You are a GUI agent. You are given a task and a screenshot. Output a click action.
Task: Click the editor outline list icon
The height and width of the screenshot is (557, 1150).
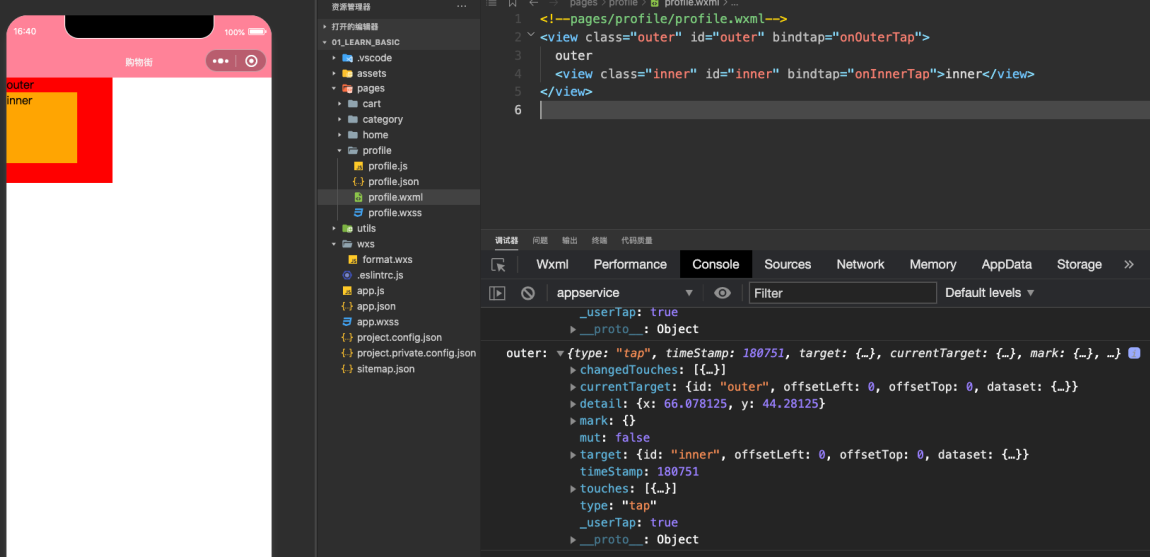click(x=492, y=3)
